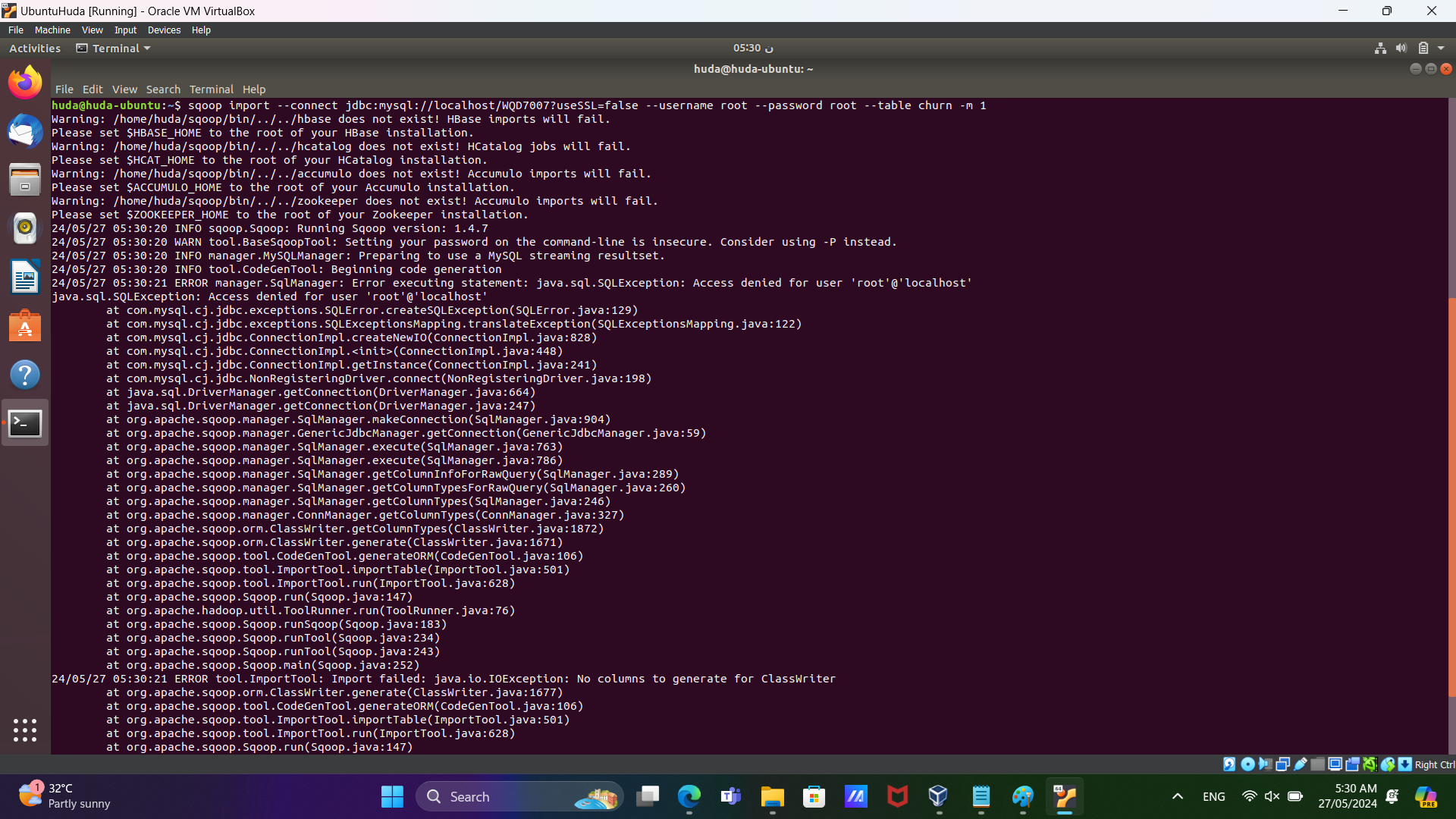Click the terminal's vertical scrollbar
The image size is (1456, 819).
1451,493
